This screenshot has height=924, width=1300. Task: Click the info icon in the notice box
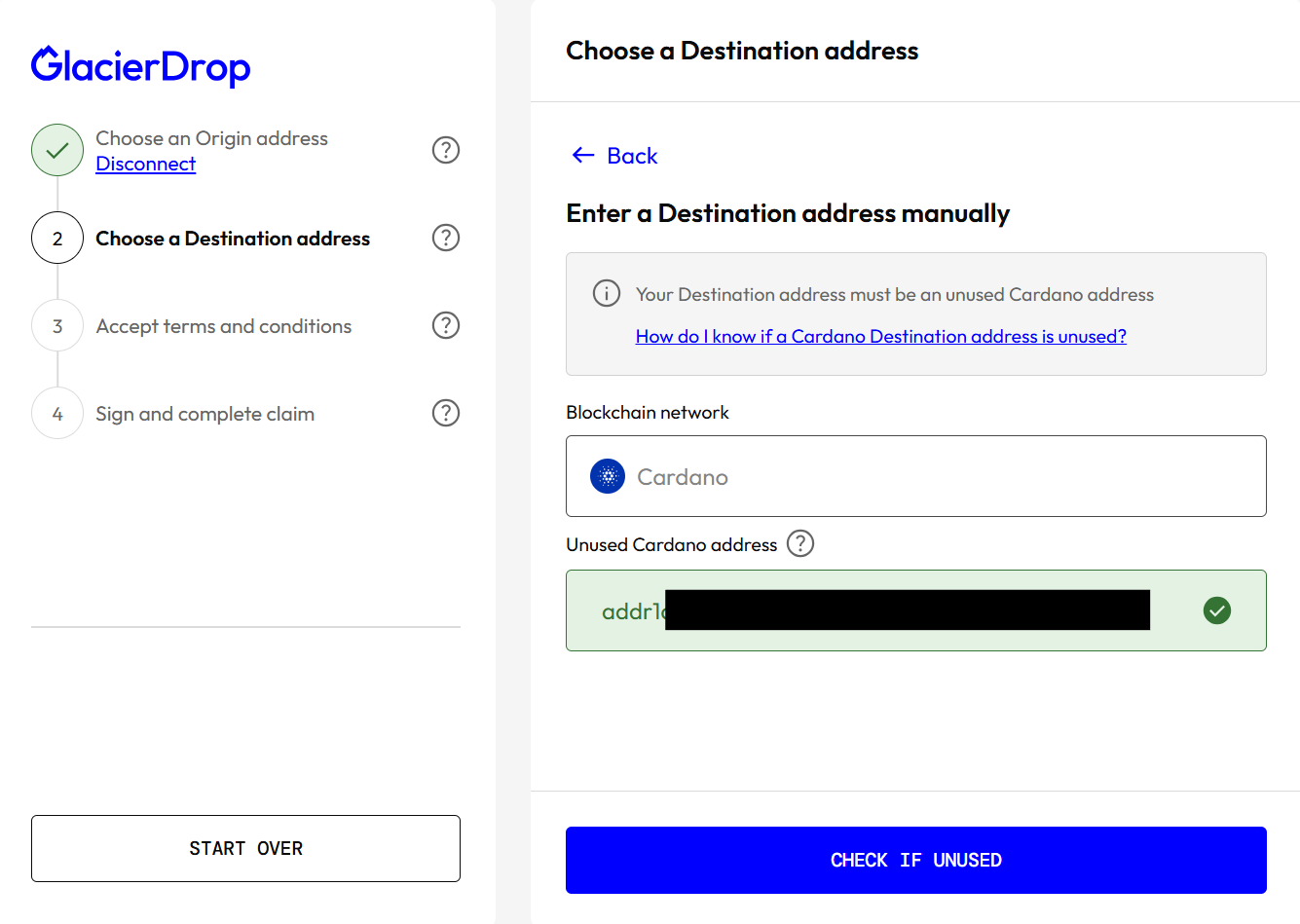[x=607, y=293]
